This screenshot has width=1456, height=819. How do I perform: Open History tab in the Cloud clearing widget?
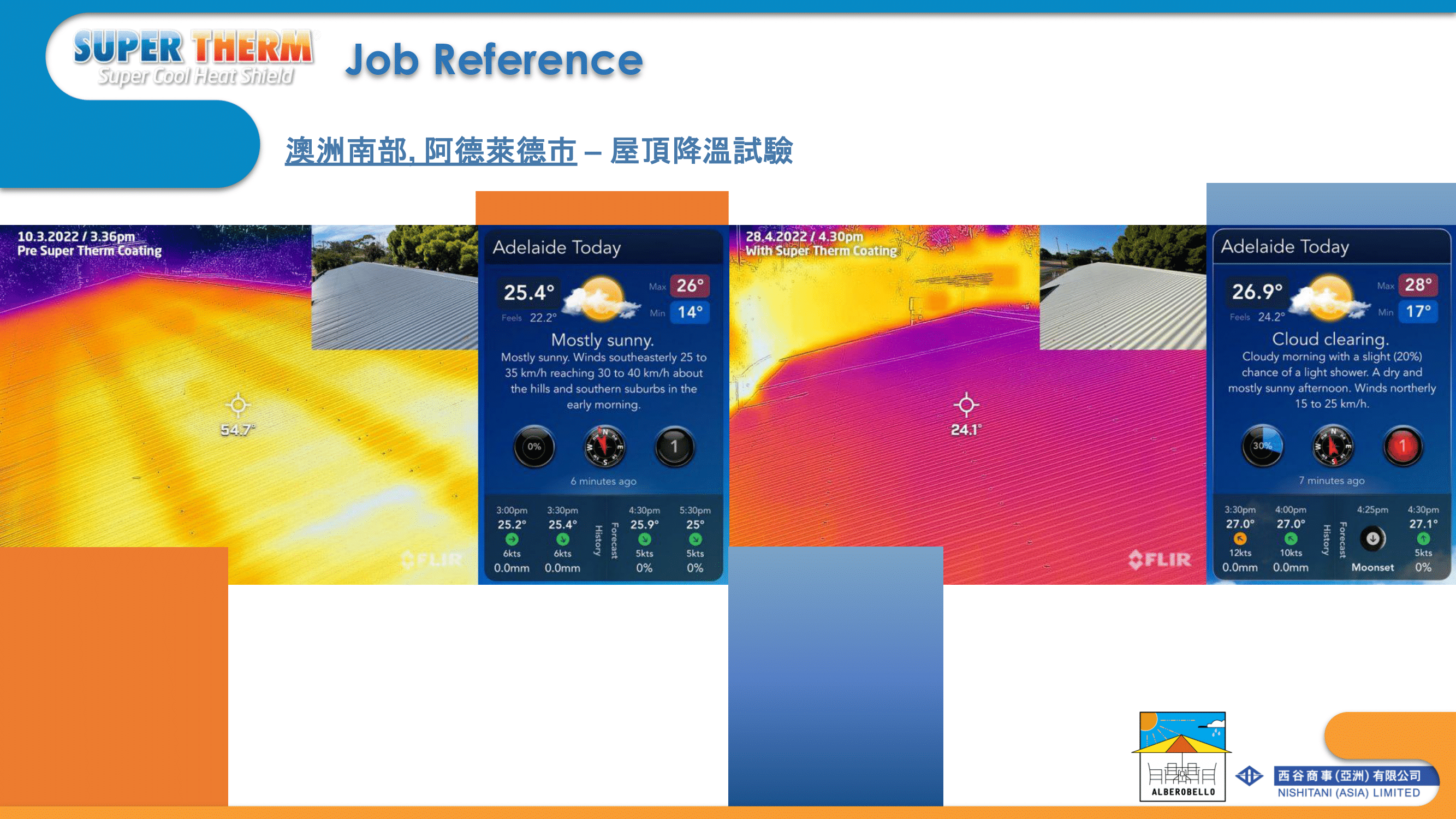click(1326, 540)
